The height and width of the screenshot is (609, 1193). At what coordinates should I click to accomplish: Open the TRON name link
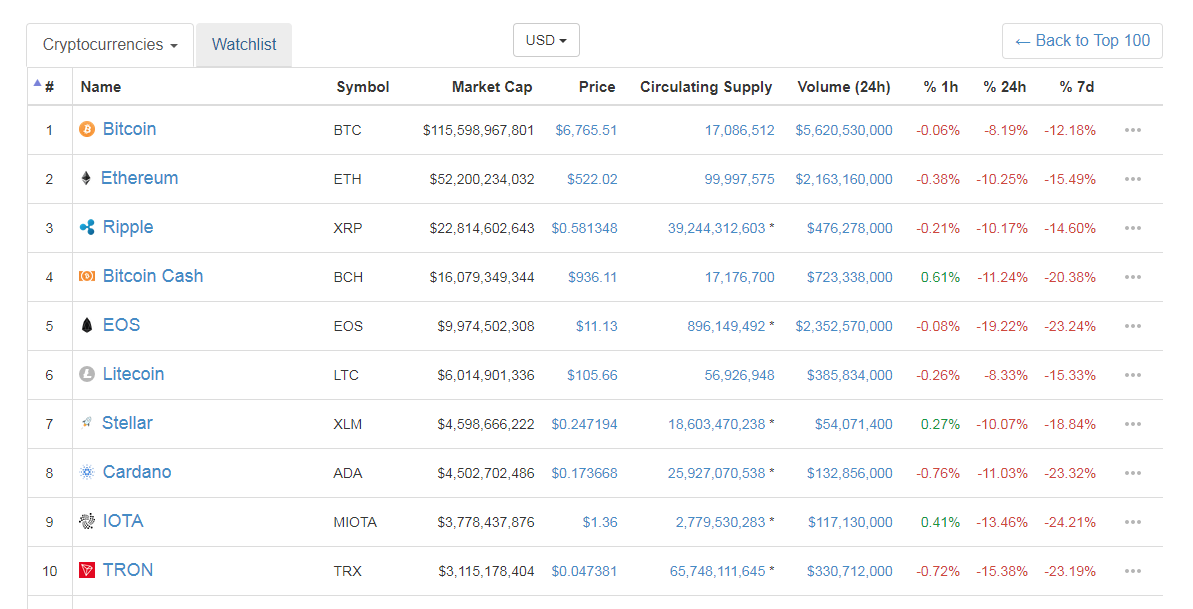[x=128, y=570]
